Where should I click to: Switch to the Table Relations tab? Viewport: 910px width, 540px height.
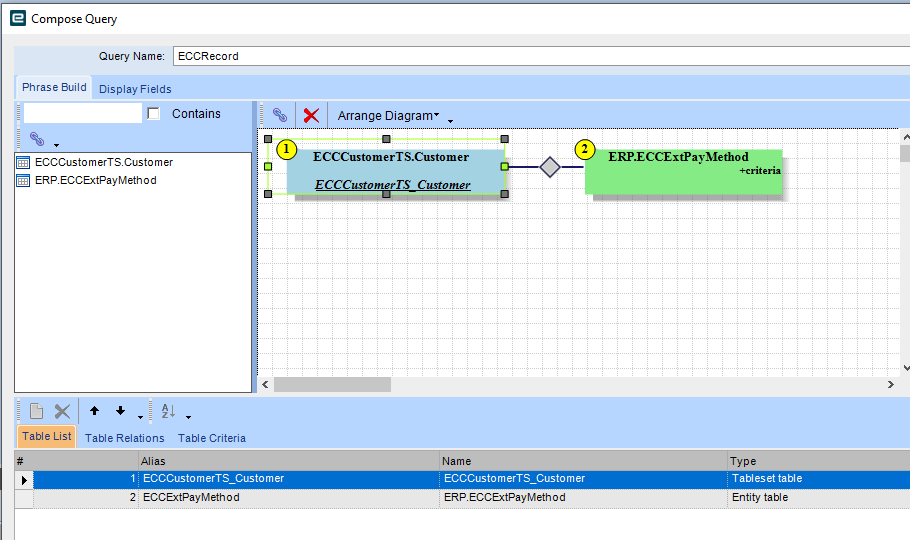[x=125, y=438]
